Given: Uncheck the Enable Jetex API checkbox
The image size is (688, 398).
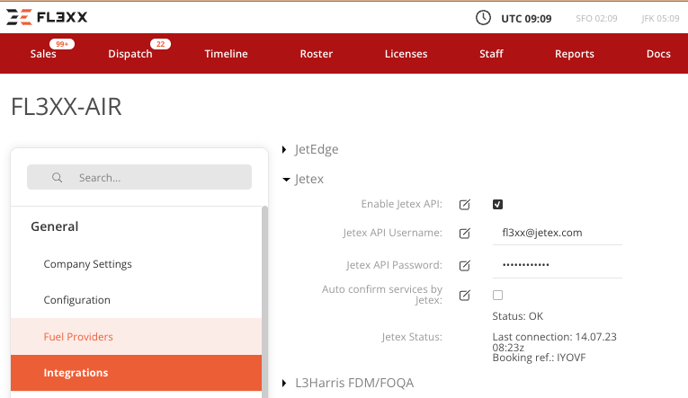Looking at the screenshot, I should [x=498, y=204].
